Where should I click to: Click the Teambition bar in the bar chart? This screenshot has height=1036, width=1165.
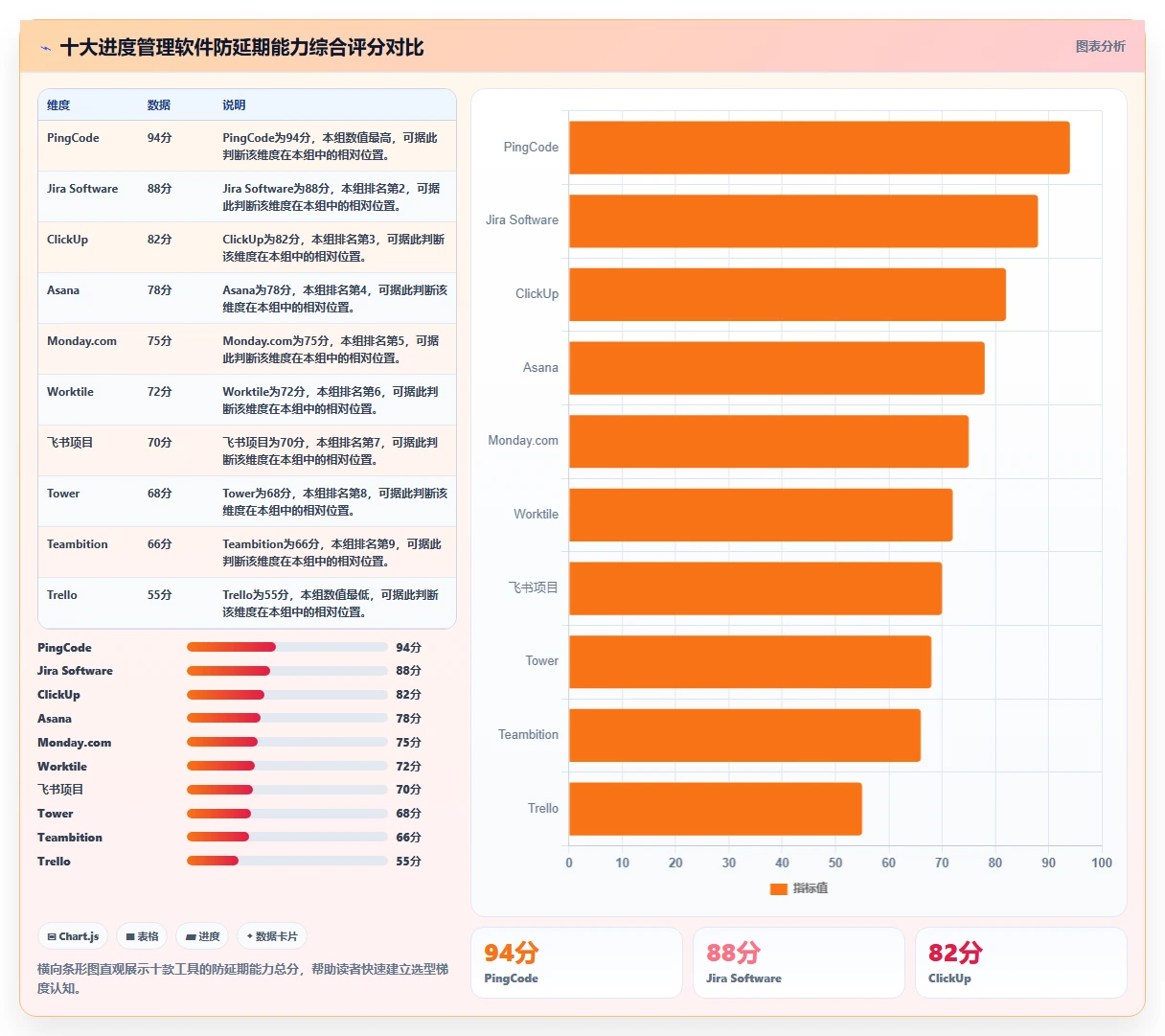(x=744, y=735)
